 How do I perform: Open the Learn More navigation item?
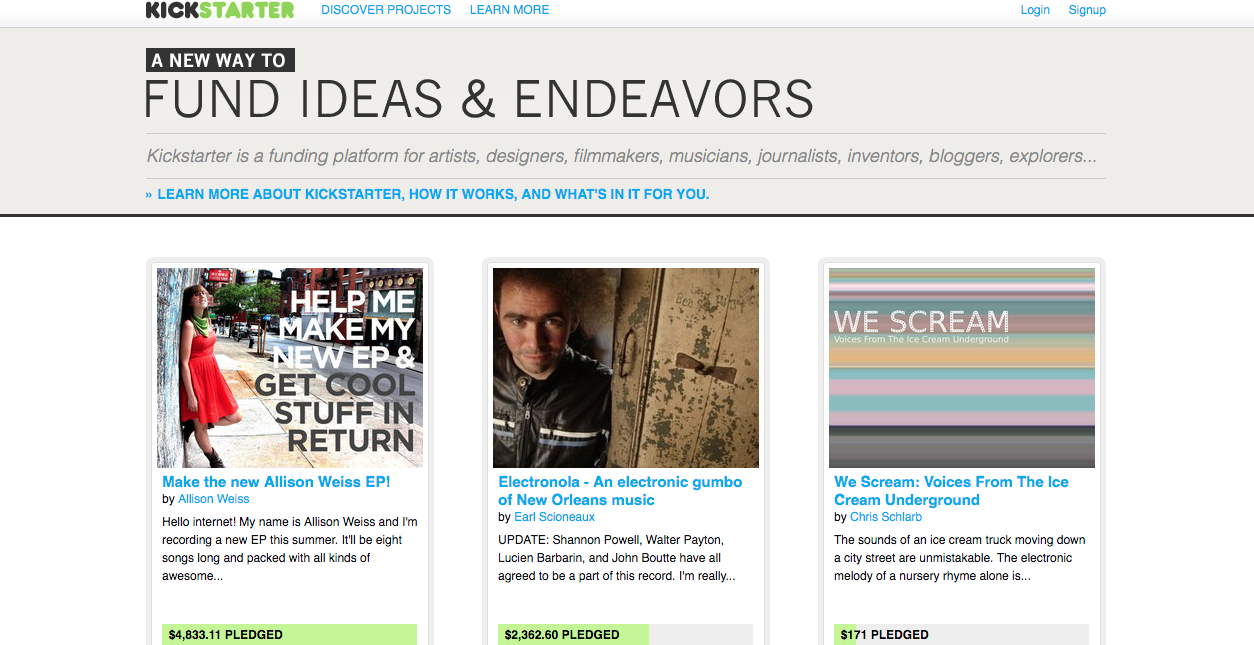tap(509, 10)
